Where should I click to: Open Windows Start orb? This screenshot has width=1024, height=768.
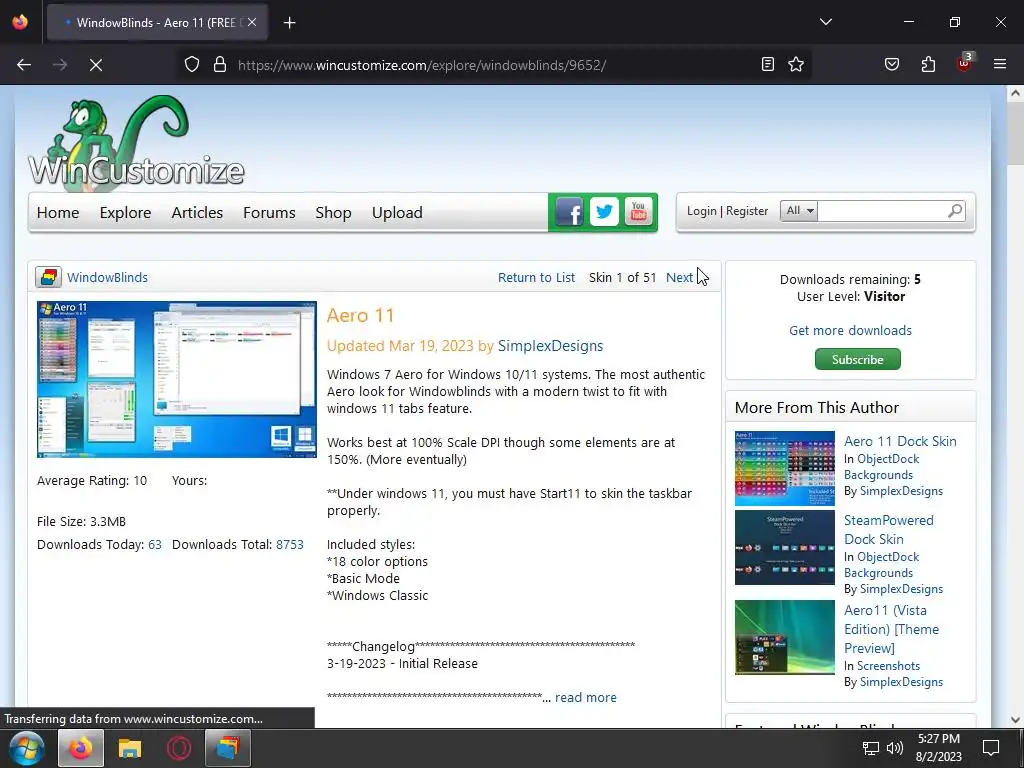point(27,748)
